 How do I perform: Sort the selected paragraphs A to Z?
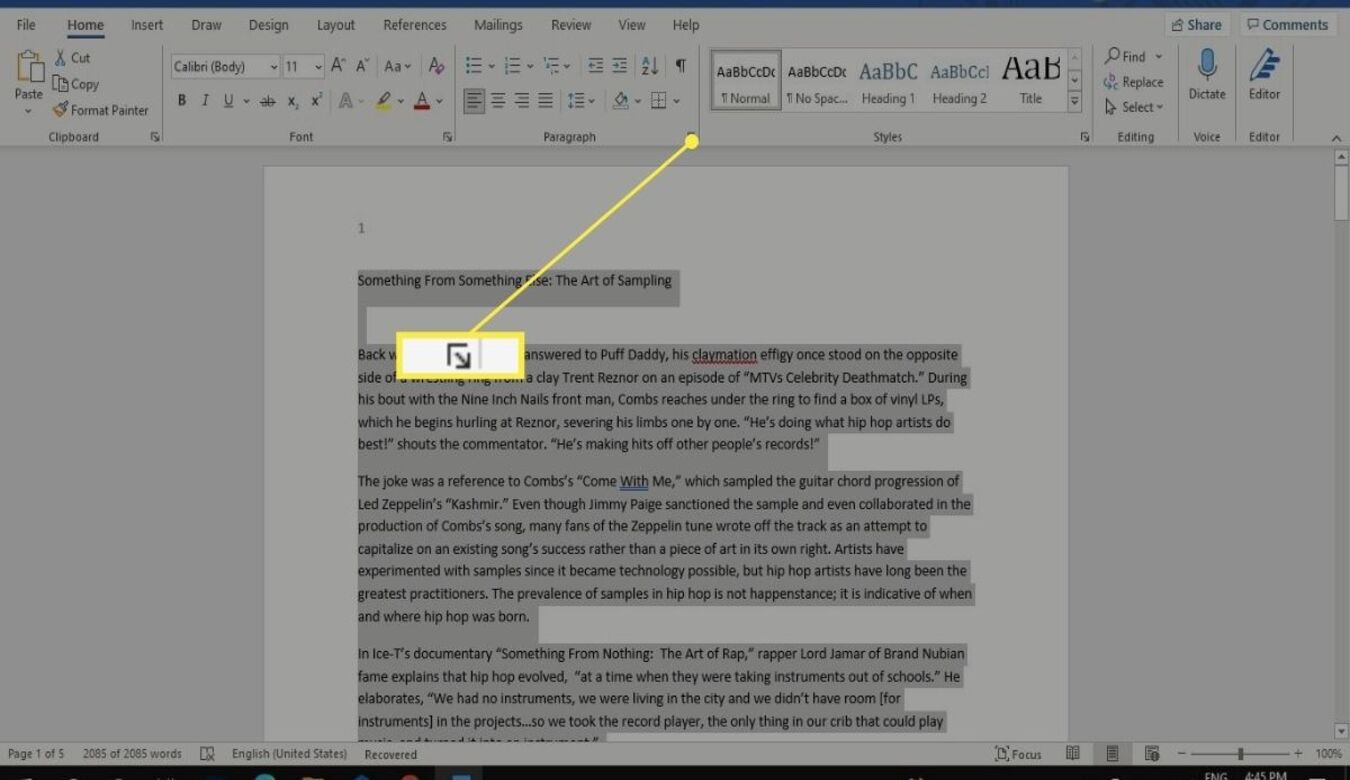[650, 66]
